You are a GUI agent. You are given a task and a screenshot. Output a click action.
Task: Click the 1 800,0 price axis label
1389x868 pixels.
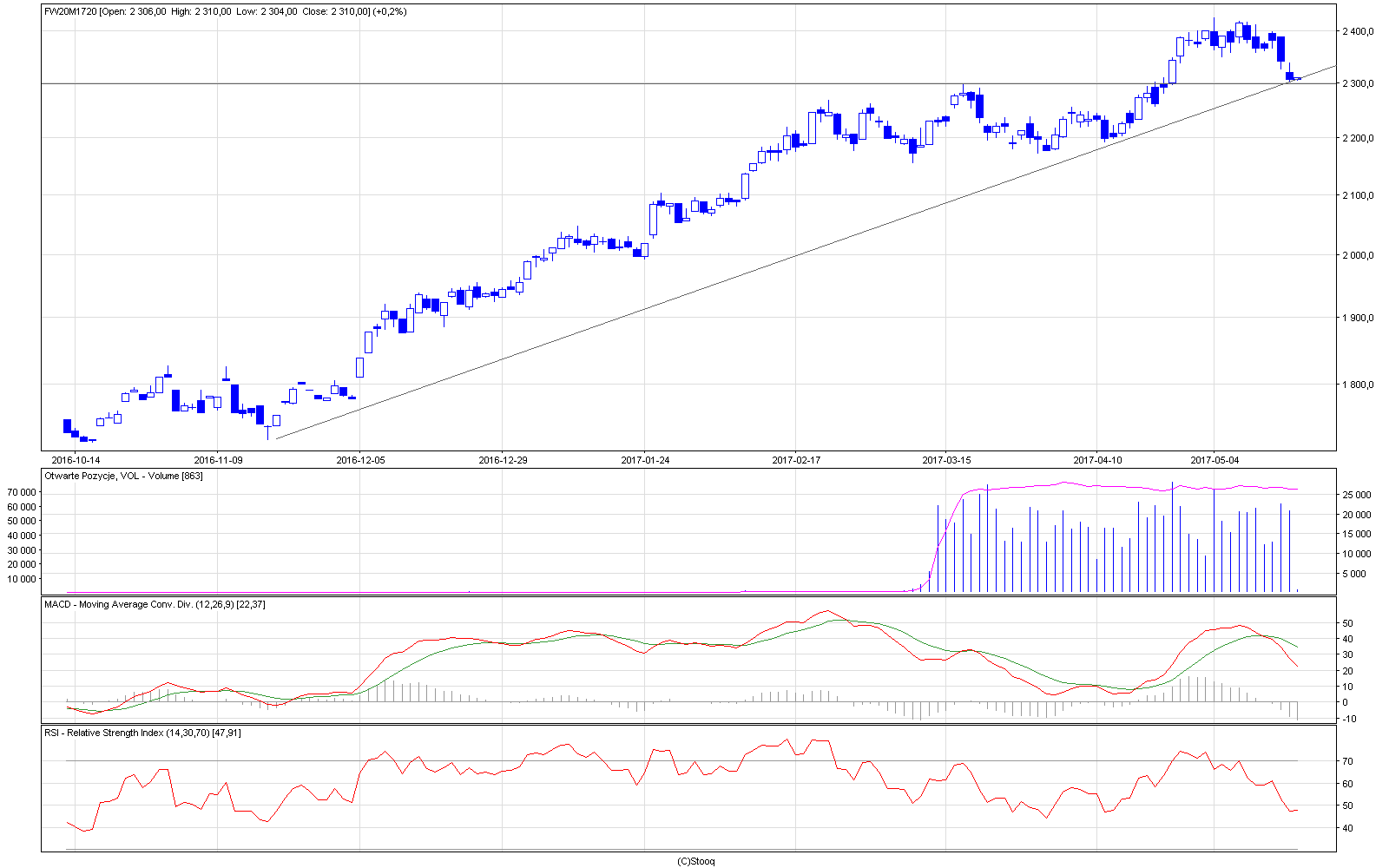click(x=1359, y=385)
